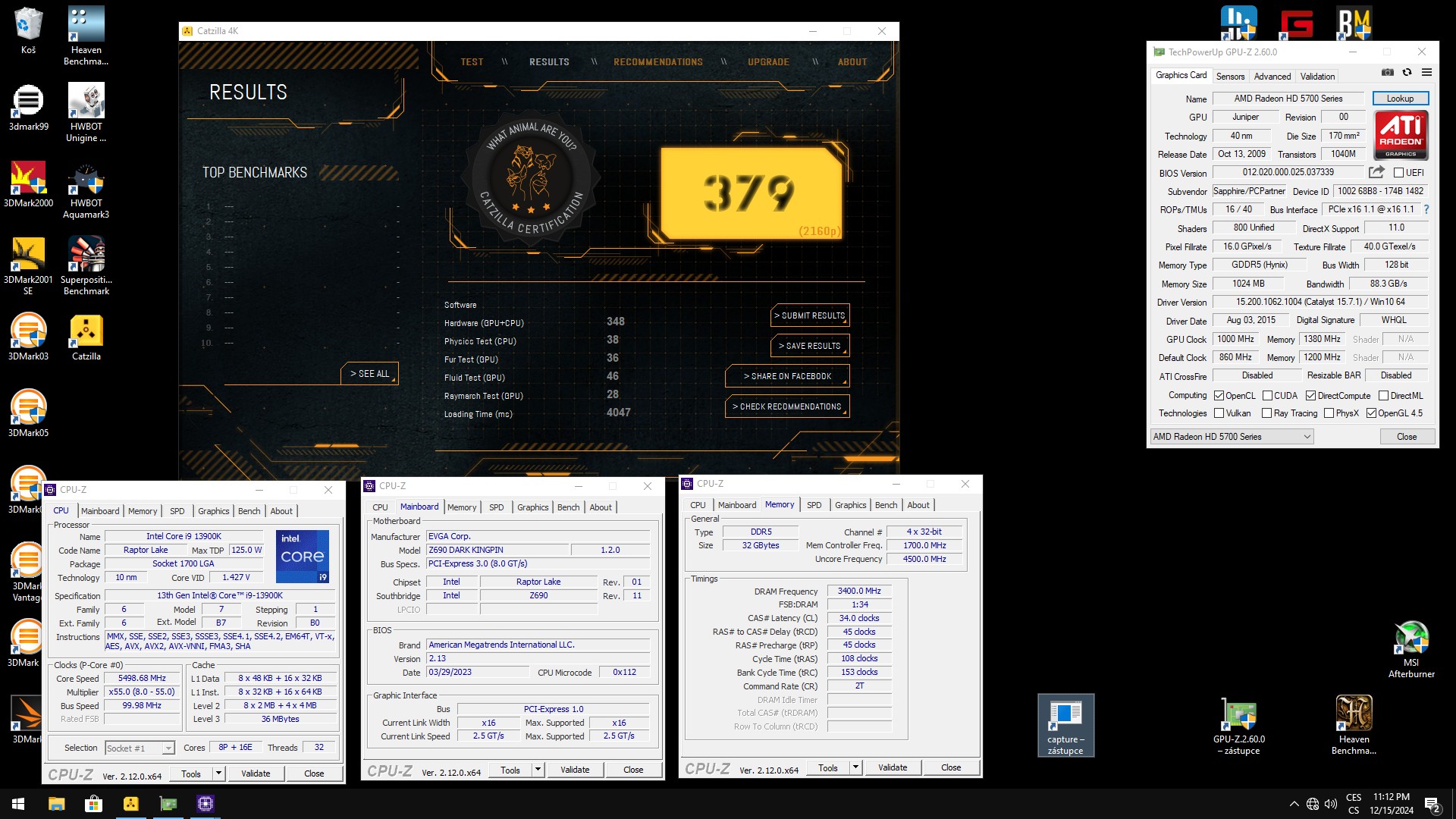Expand Tools dropdown arrow in Mainboard window

pyautogui.click(x=538, y=770)
